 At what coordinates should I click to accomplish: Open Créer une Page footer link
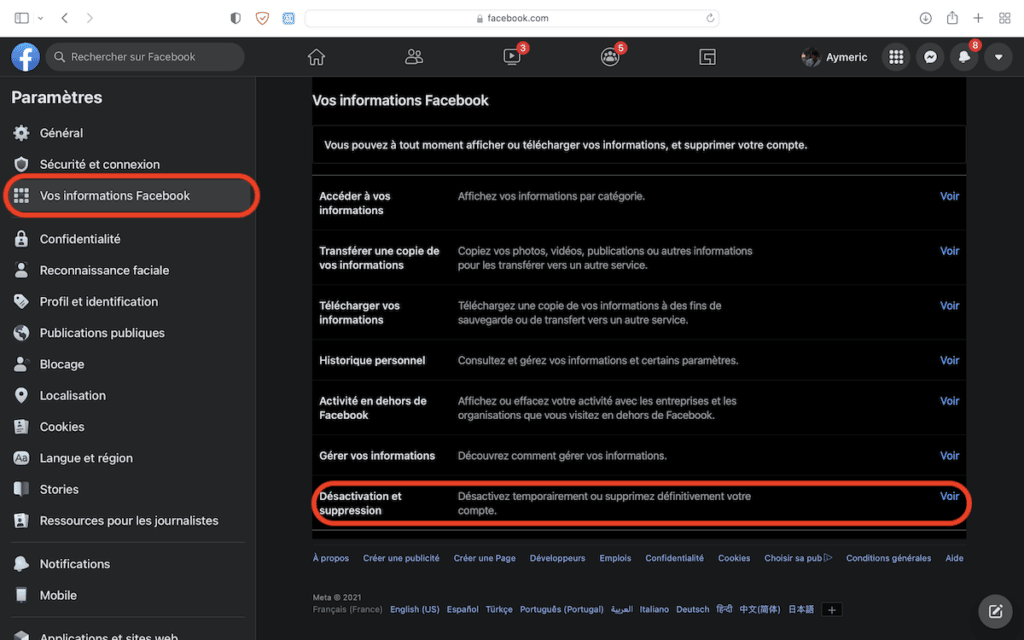tap(485, 558)
